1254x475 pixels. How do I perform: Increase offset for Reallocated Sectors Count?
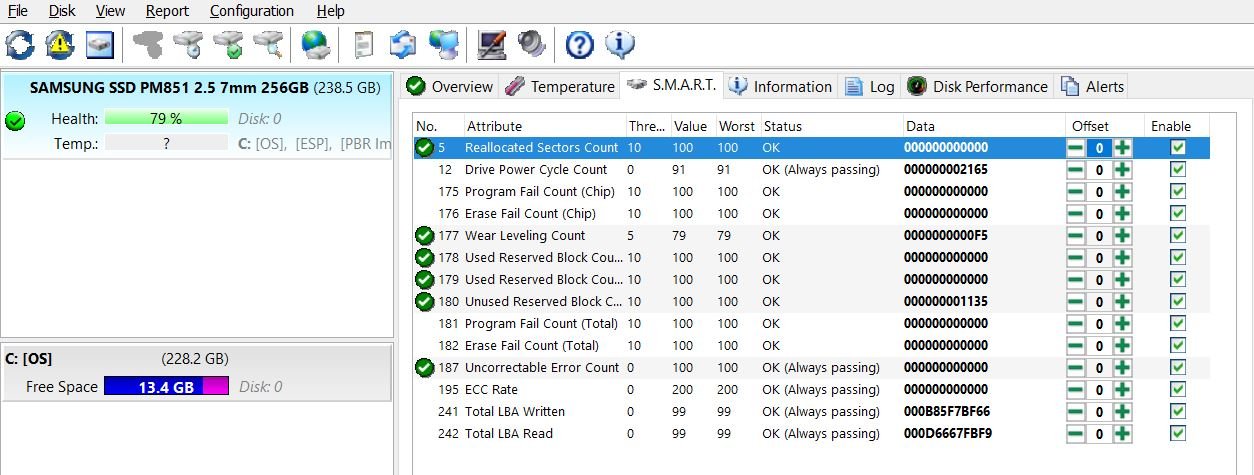[x=1123, y=148]
